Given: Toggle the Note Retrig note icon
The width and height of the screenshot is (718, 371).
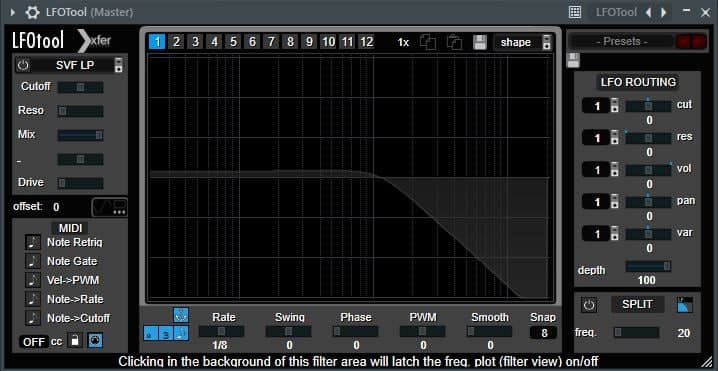Looking at the screenshot, I should tap(33, 242).
